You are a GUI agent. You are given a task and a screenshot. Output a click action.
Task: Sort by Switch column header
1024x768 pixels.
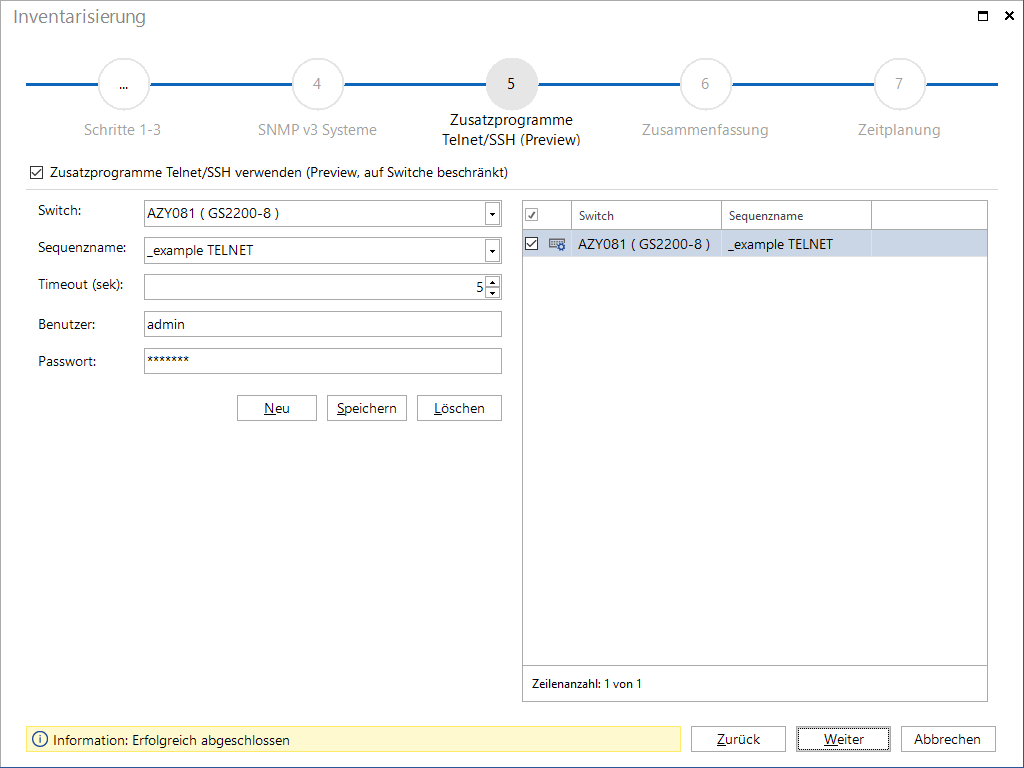pyautogui.click(x=646, y=216)
